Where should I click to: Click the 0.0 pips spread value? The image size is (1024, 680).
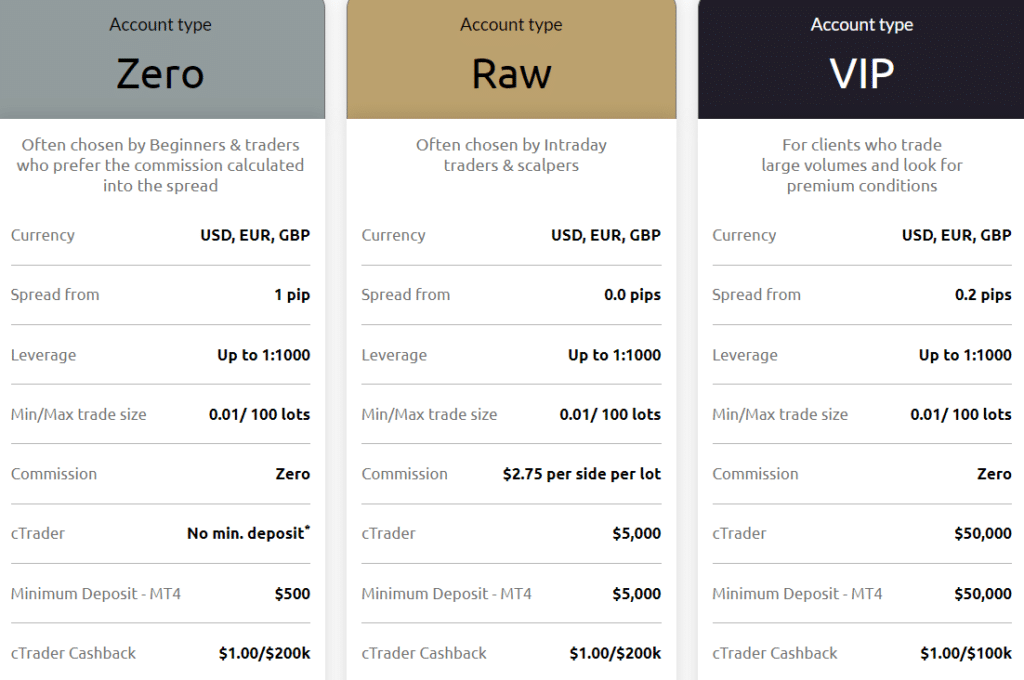click(632, 295)
